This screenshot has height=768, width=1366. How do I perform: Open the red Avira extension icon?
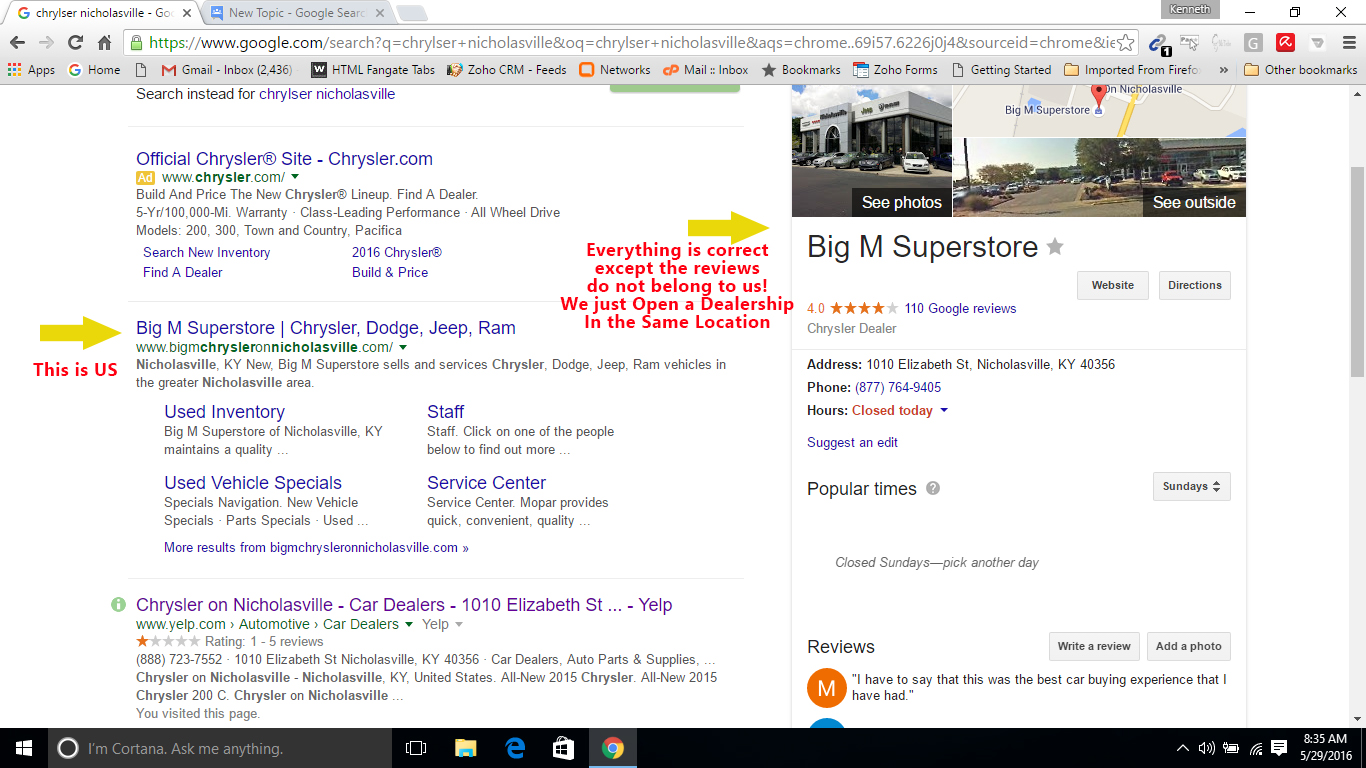coord(1286,43)
